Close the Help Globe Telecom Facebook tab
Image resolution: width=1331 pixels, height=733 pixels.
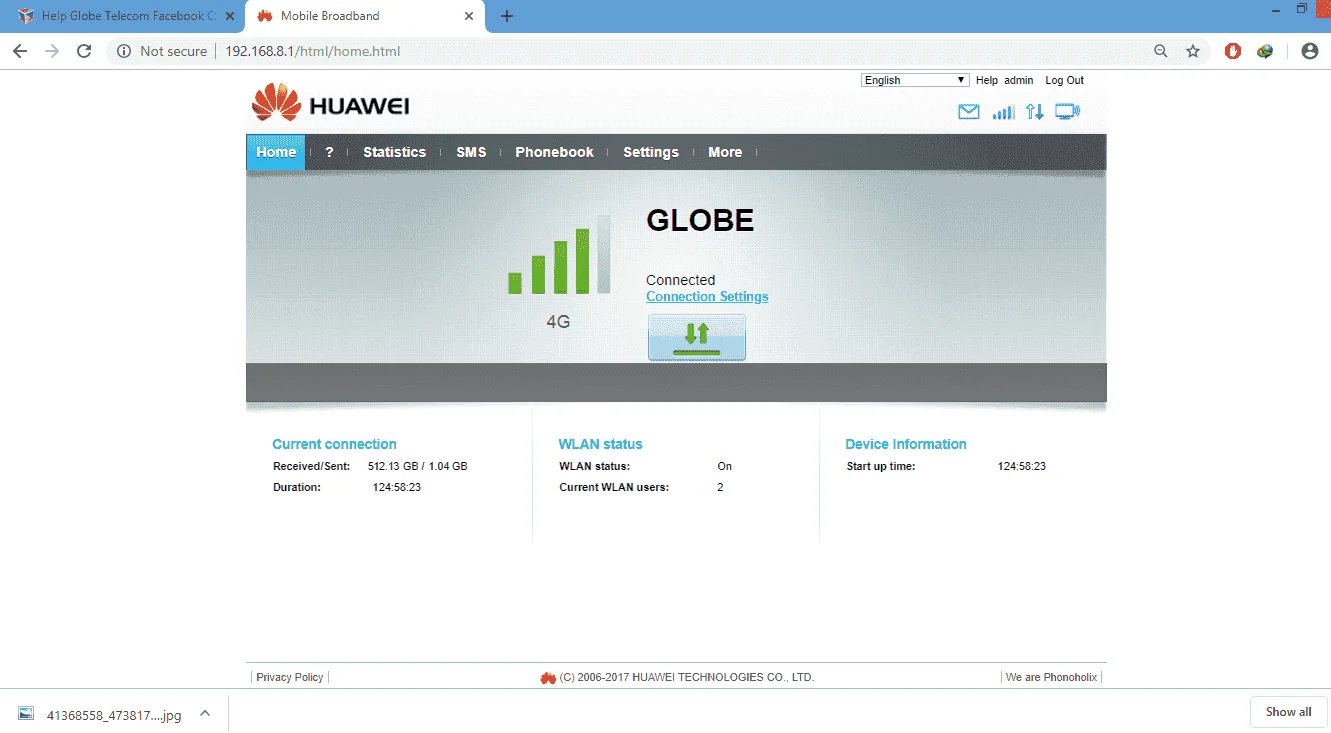[229, 16]
